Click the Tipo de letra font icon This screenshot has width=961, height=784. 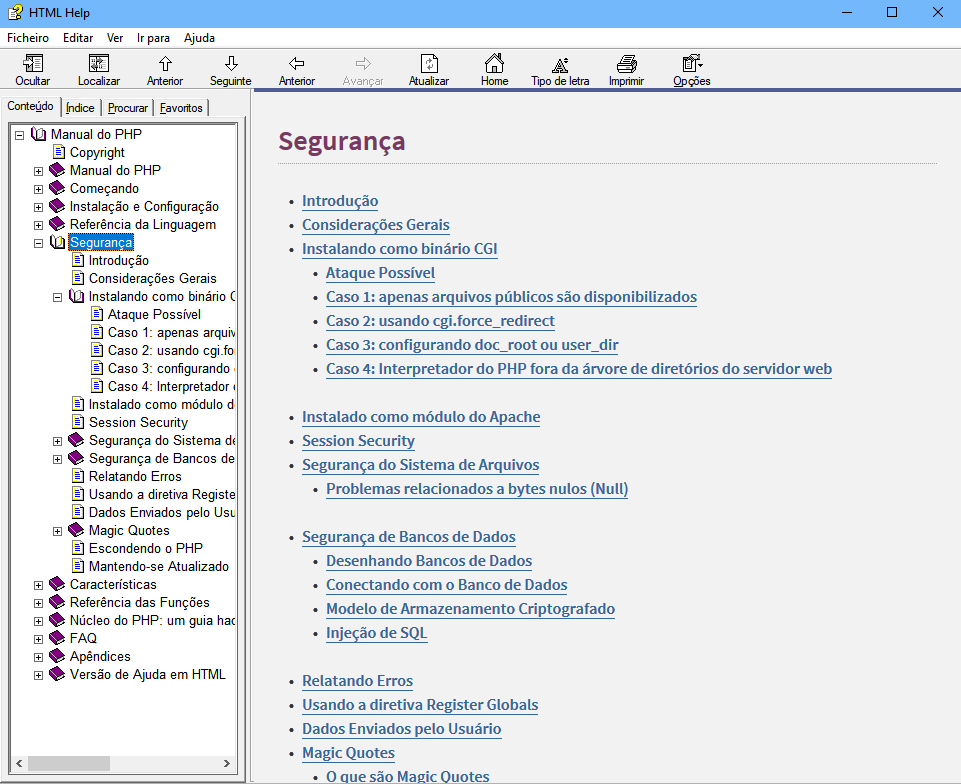(560, 64)
